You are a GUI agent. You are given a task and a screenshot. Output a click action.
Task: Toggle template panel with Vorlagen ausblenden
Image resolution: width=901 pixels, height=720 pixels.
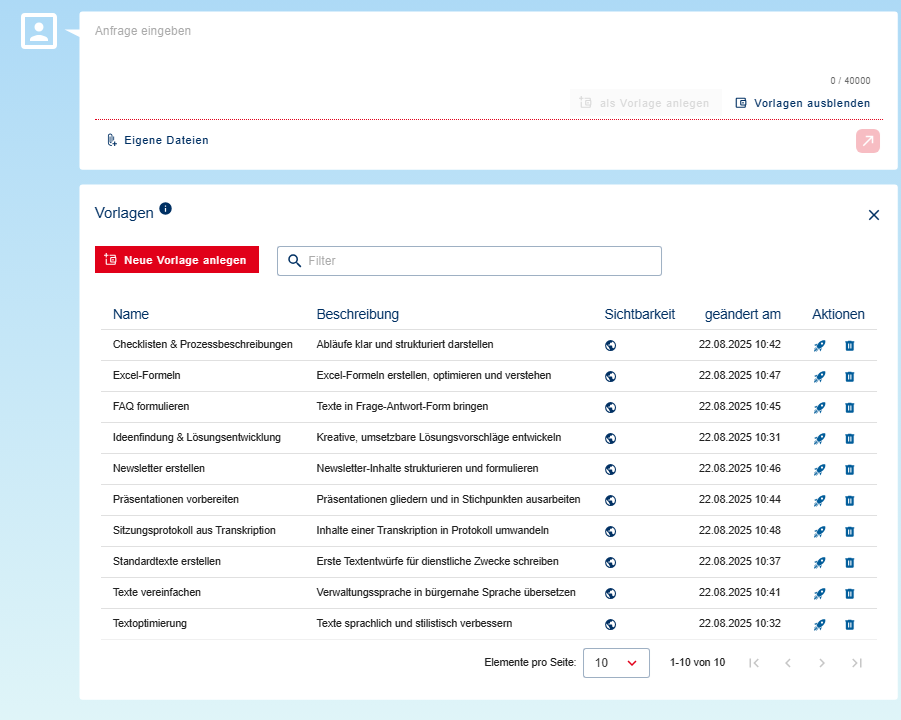[x=802, y=103]
